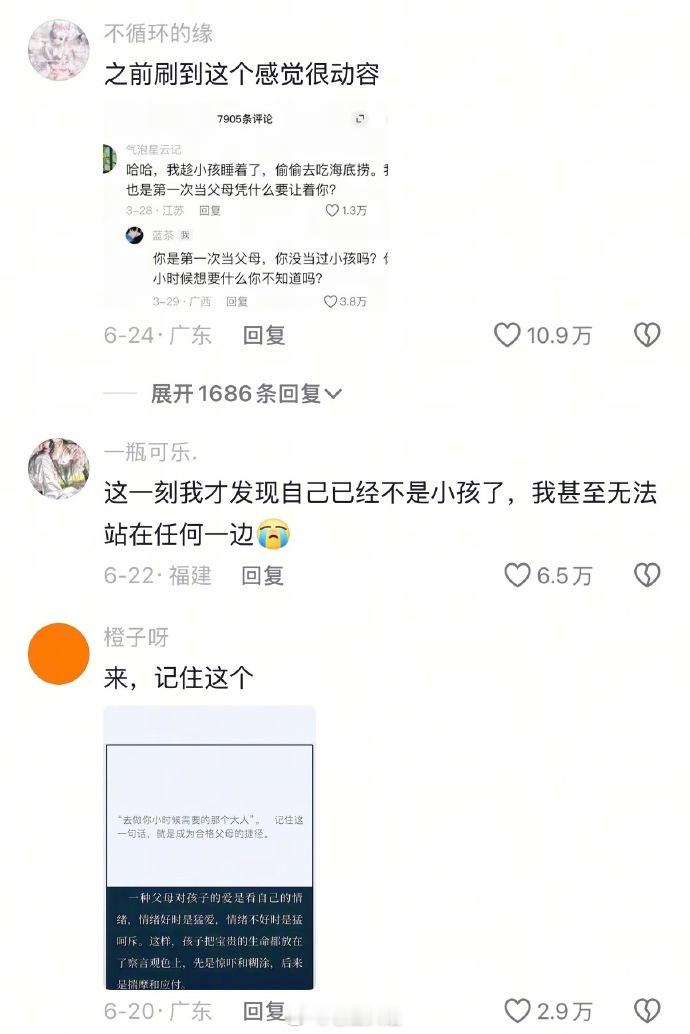Like 一瓶可乐's comment with heart icon
Viewport: 690px width, 1034px height.
coord(517,574)
